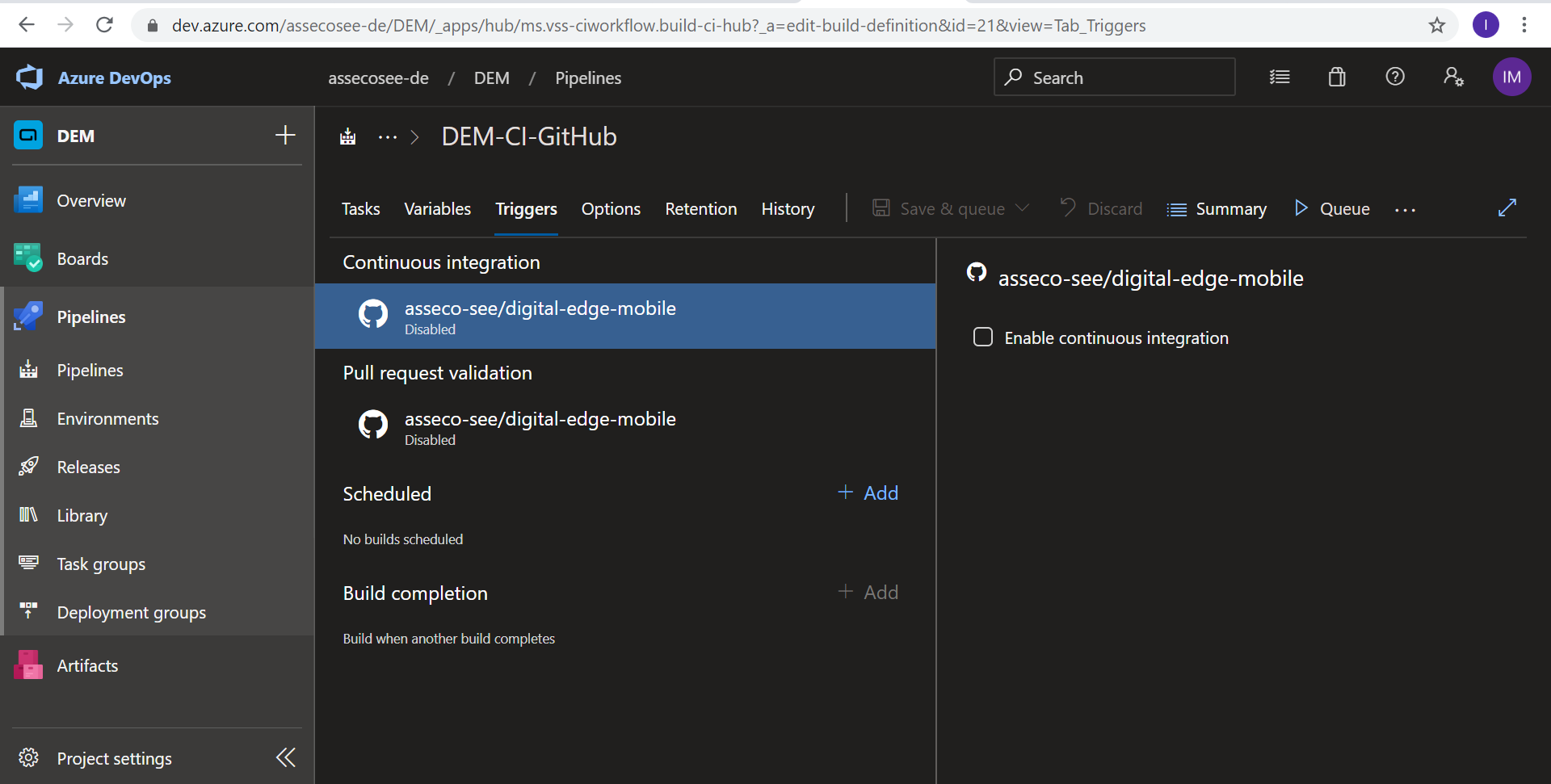Enable continuous integration checkbox
This screenshot has width=1551, height=784.
[x=983, y=337]
